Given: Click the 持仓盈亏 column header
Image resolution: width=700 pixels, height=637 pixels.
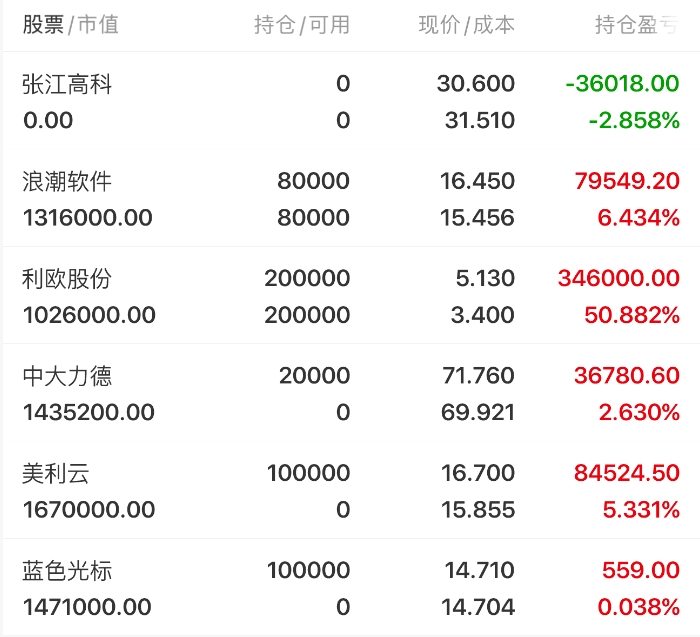Looking at the screenshot, I should coord(637,25).
